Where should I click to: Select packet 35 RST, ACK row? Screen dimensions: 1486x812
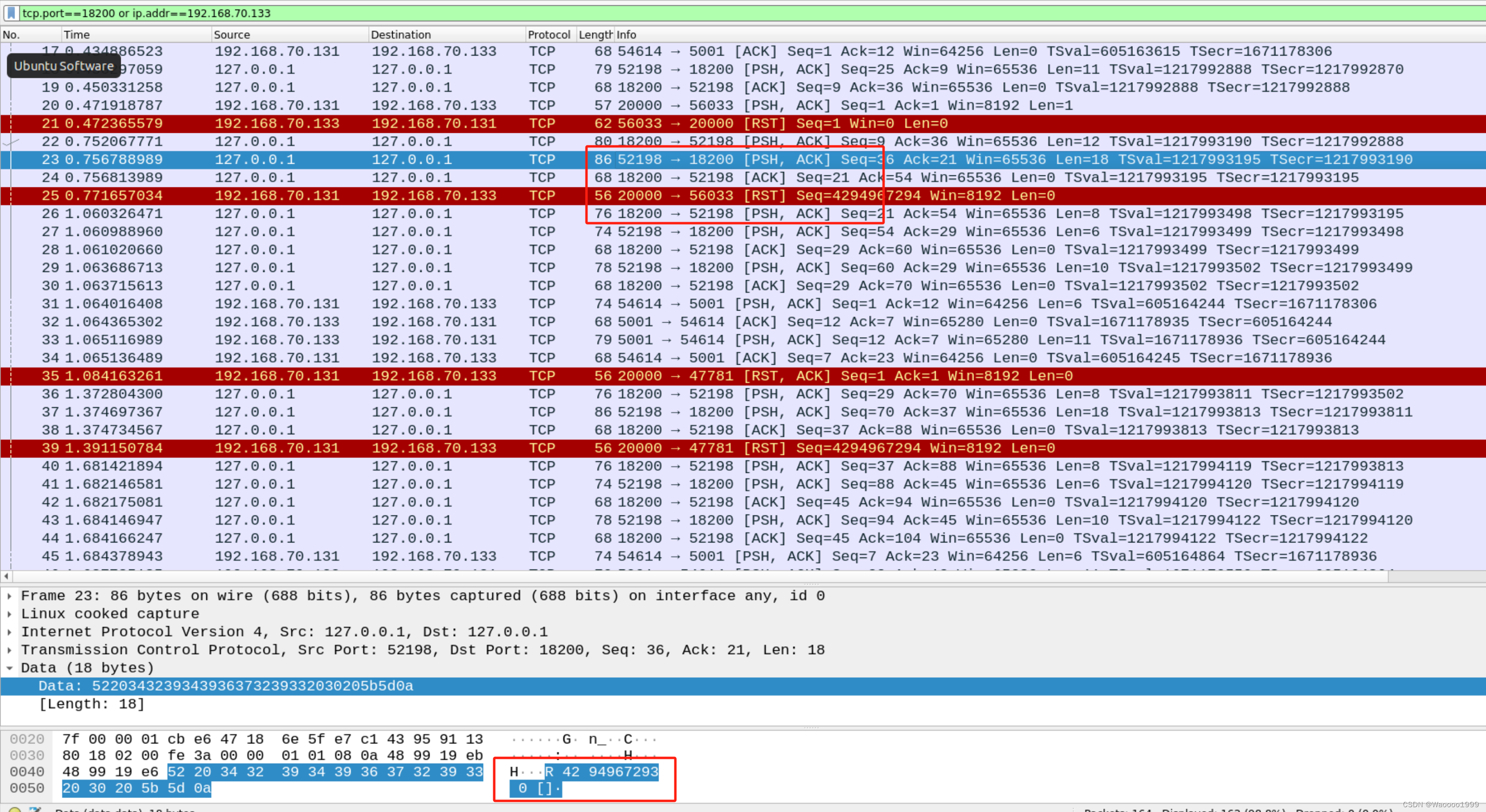743,376
